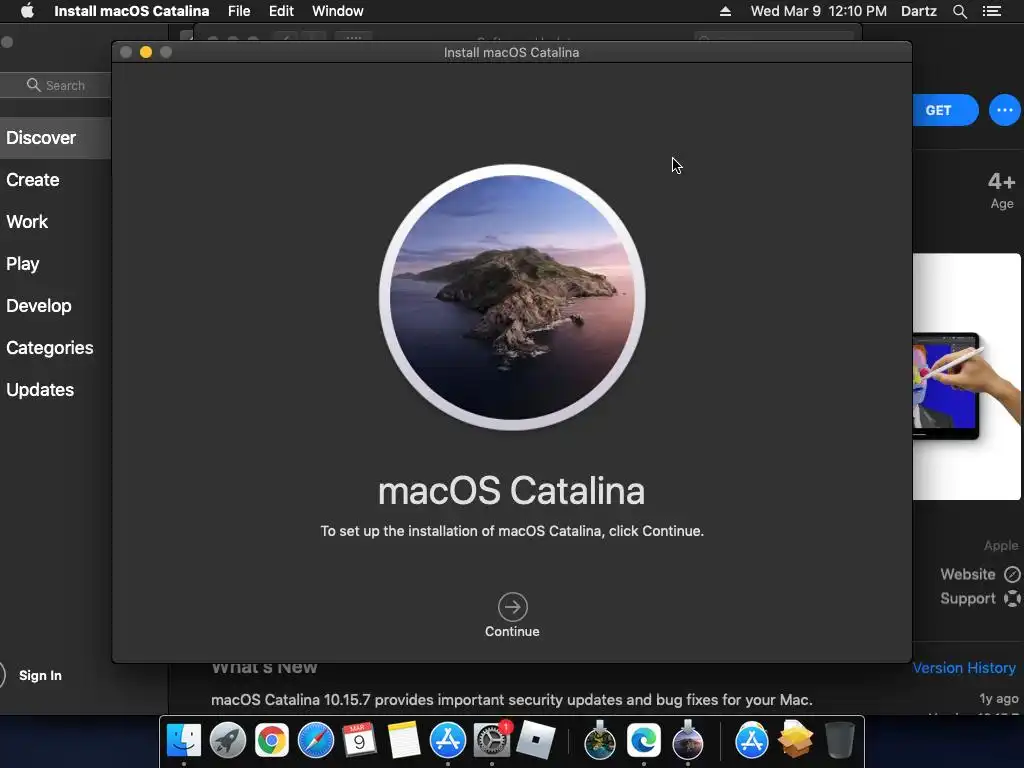The image size is (1024, 768).
Task: Click Install macOS Catalina icon in Dock
Action: point(688,741)
